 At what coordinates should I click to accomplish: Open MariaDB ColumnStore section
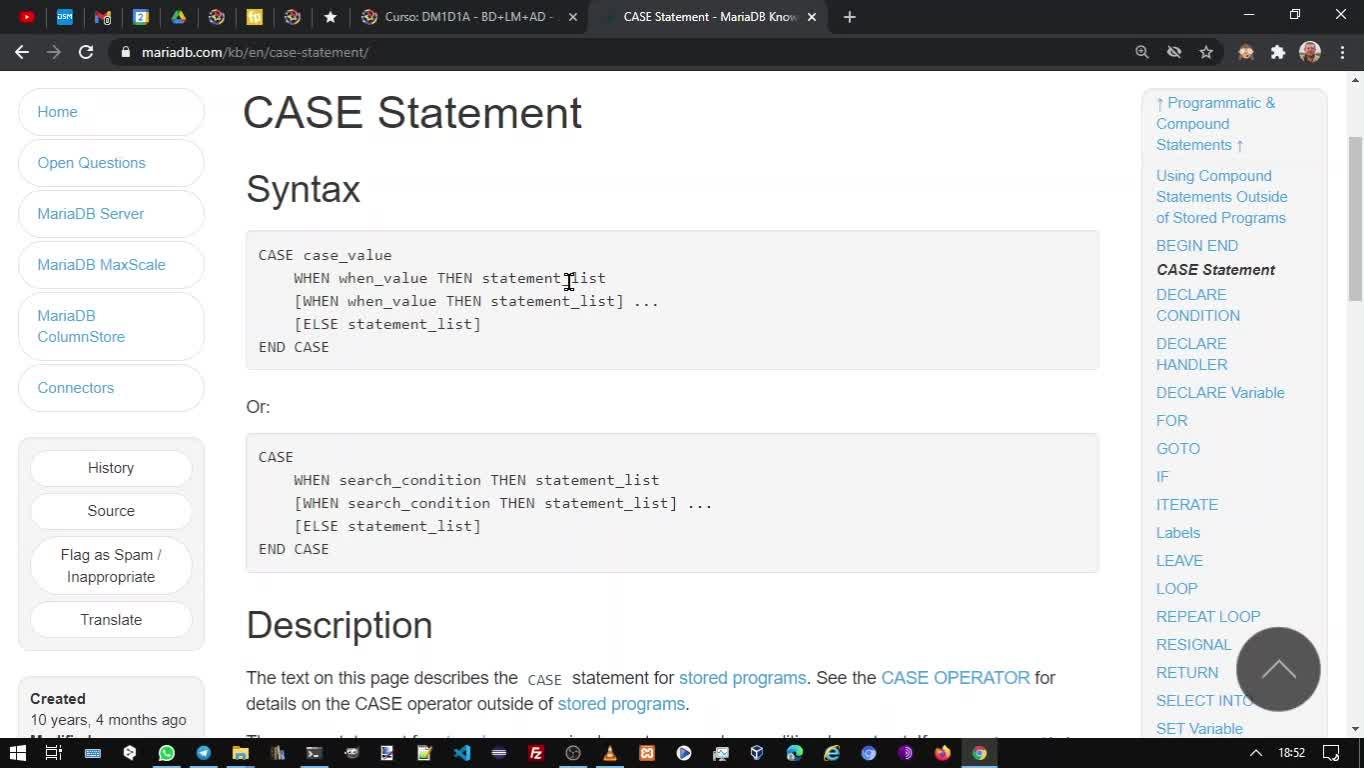click(111, 326)
